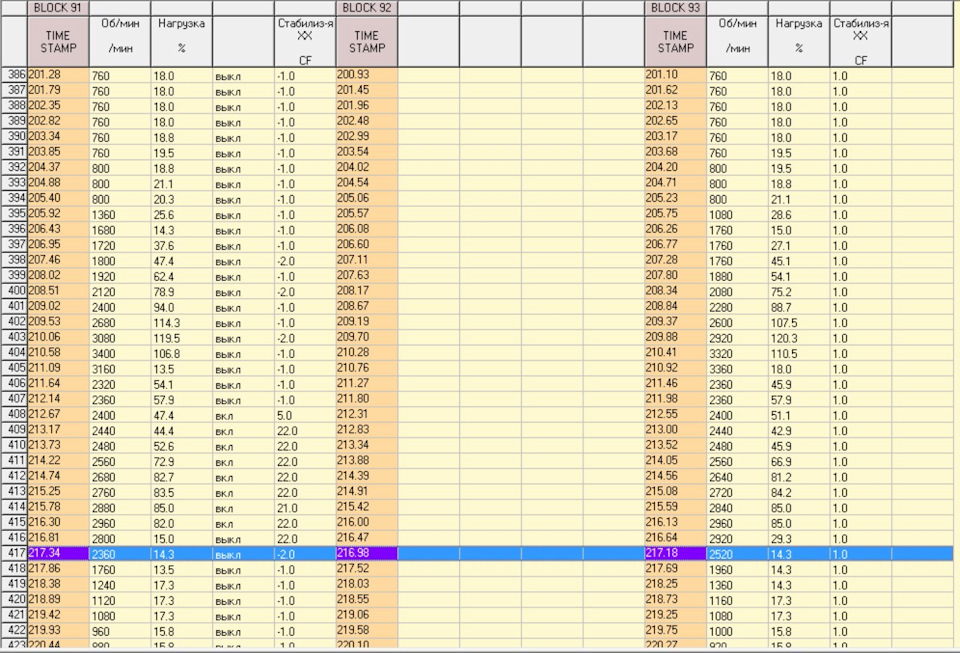The image size is (960, 653).
Task: Click time stamp cell 219.93
Action: click(x=58, y=631)
